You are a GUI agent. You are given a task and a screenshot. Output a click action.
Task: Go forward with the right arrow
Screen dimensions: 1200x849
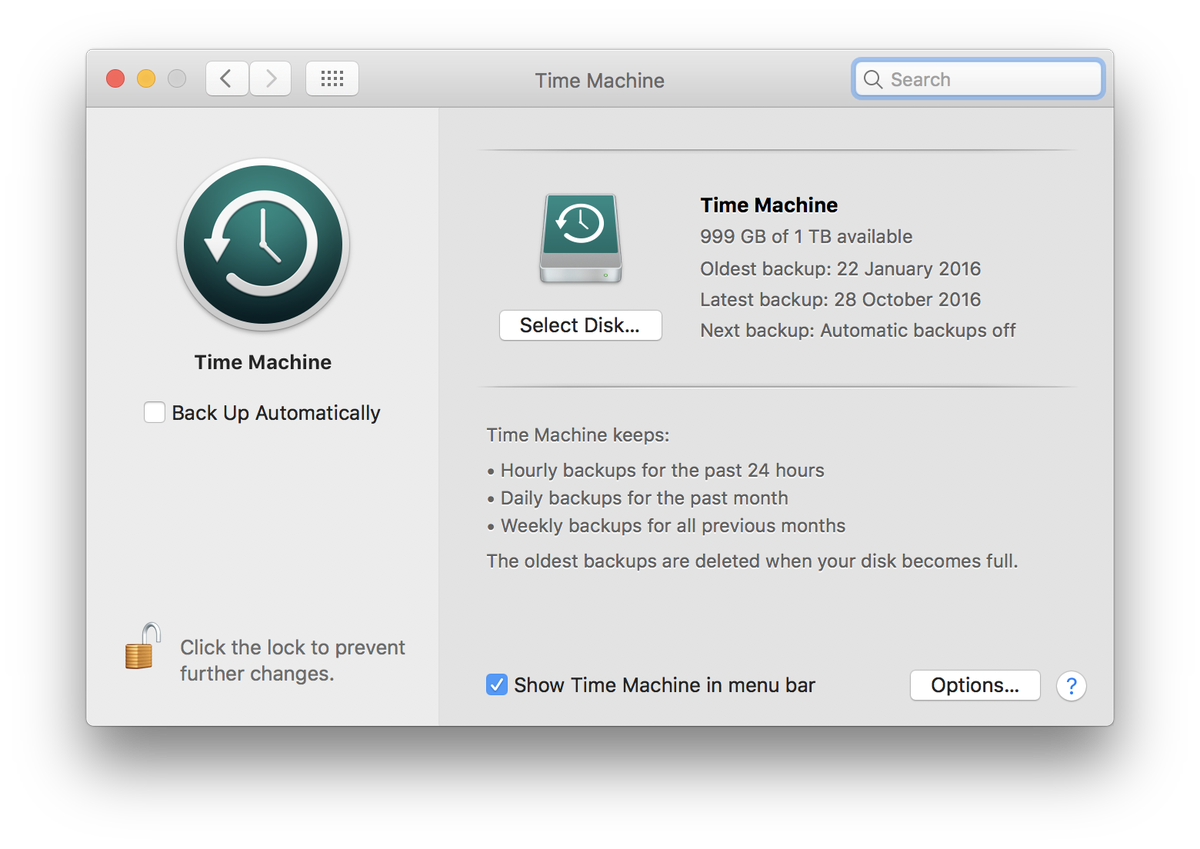click(270, 79)
